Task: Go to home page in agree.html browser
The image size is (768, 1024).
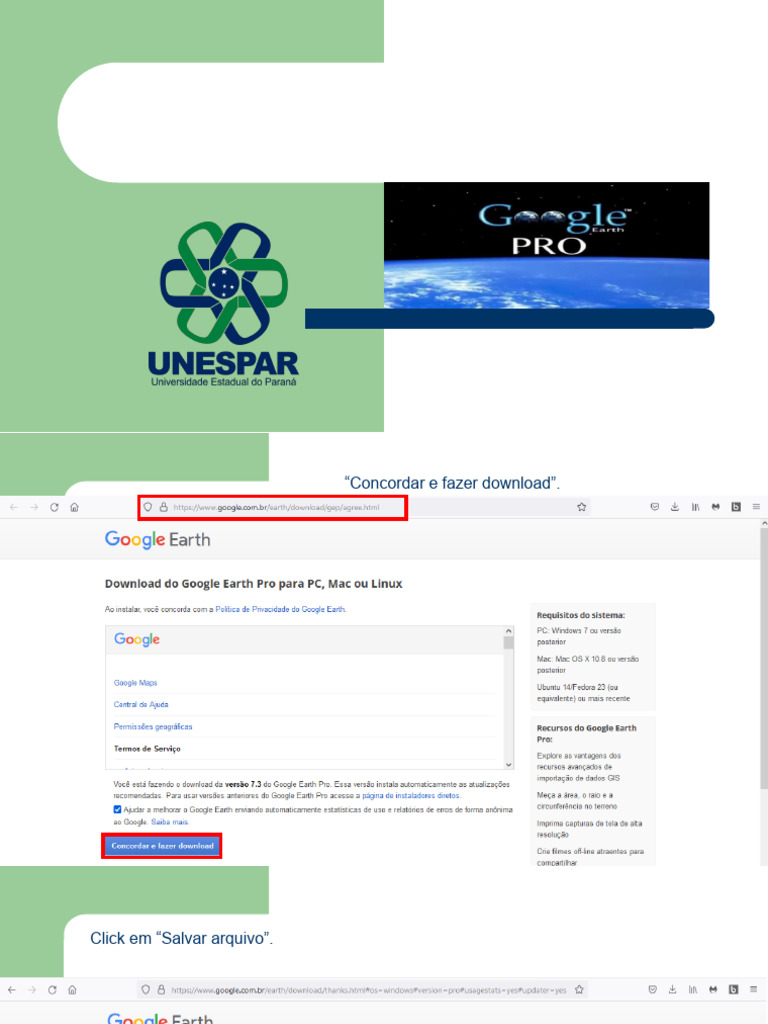Action: tap(74, 507)
